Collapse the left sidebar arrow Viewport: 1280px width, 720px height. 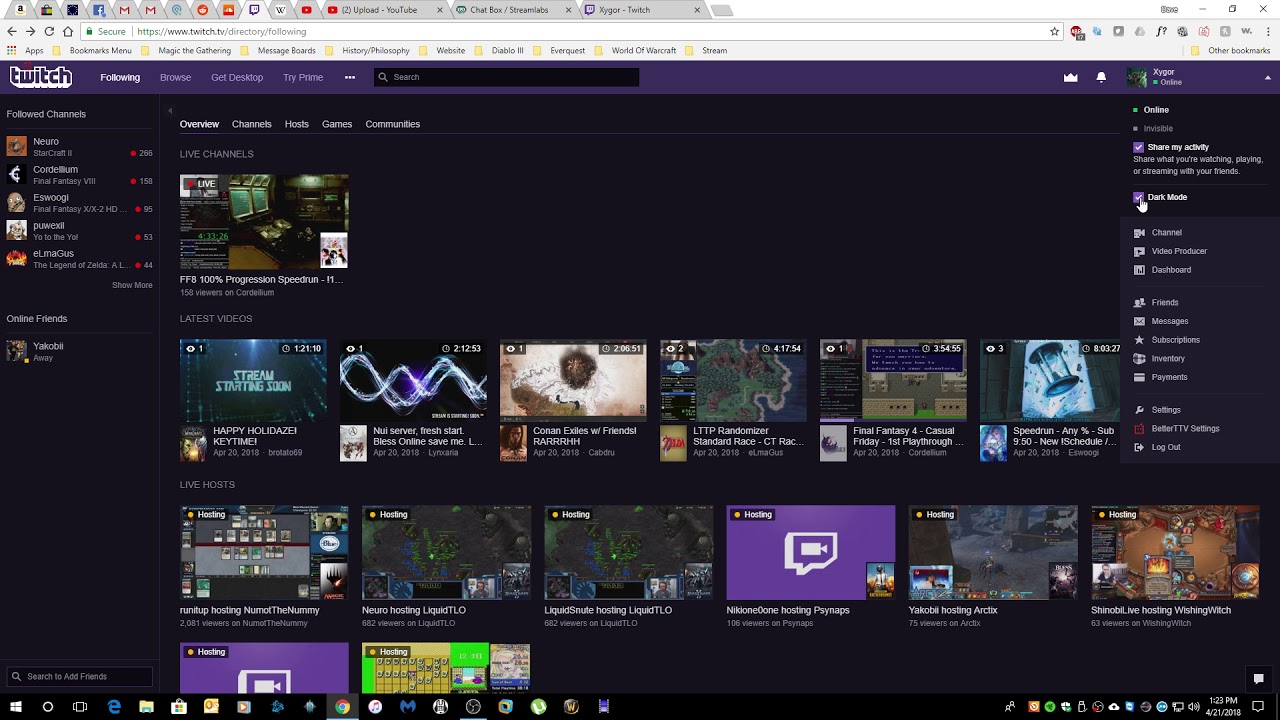click(170, 111)
